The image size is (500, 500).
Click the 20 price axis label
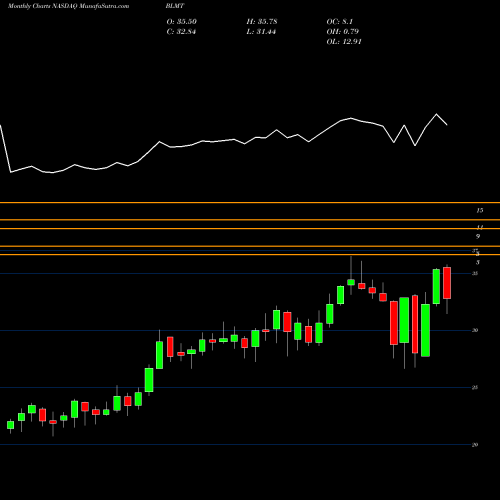pos(475,445)
